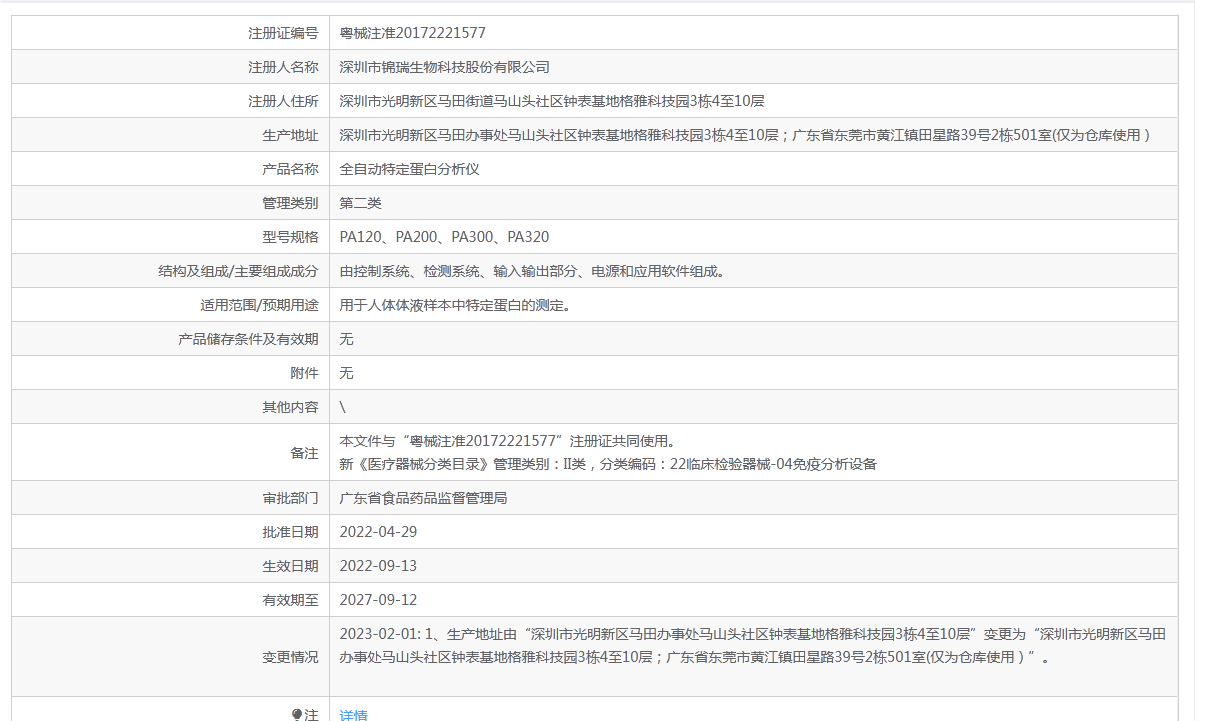This screenshot has width=1205, height=721.
Task: Click the 注册人住所 label
Action: (283, 101)
